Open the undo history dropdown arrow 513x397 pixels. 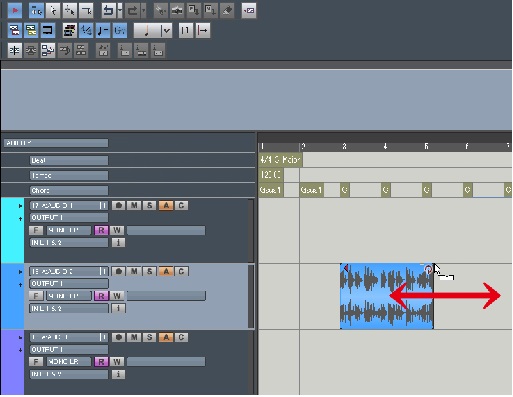pyautogui.click(x=120, y=11)
